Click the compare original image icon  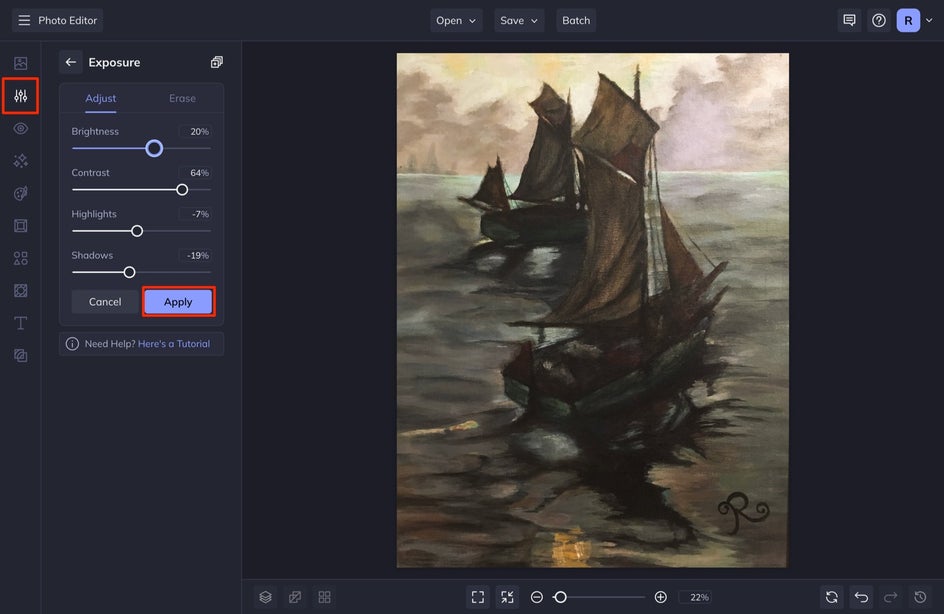(x=295, y=597)
